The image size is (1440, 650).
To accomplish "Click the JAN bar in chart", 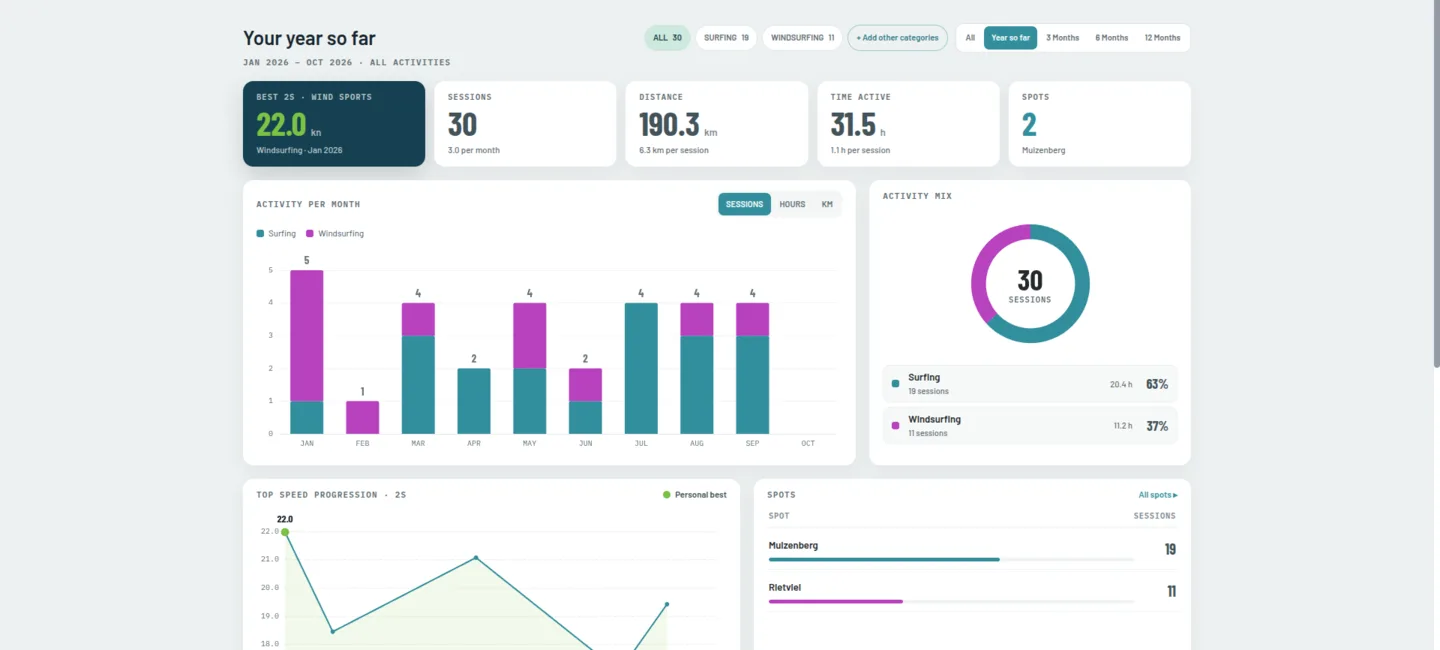I will 307,352.
